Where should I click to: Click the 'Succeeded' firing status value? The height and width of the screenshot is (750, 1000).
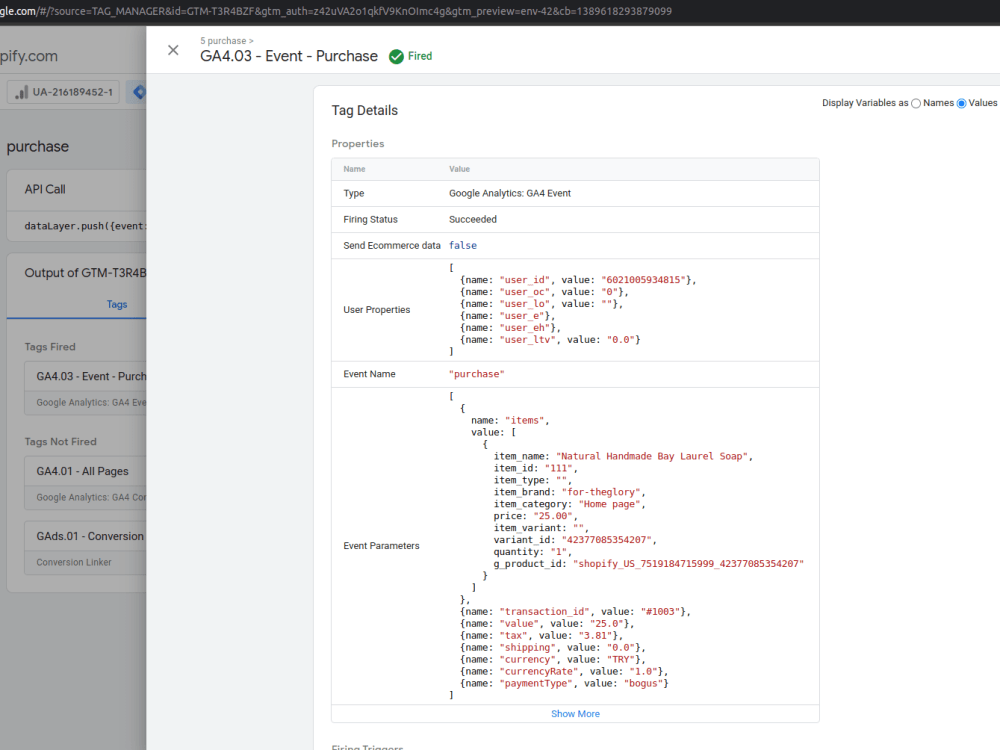pyautogui.click(x=473, y=219)
